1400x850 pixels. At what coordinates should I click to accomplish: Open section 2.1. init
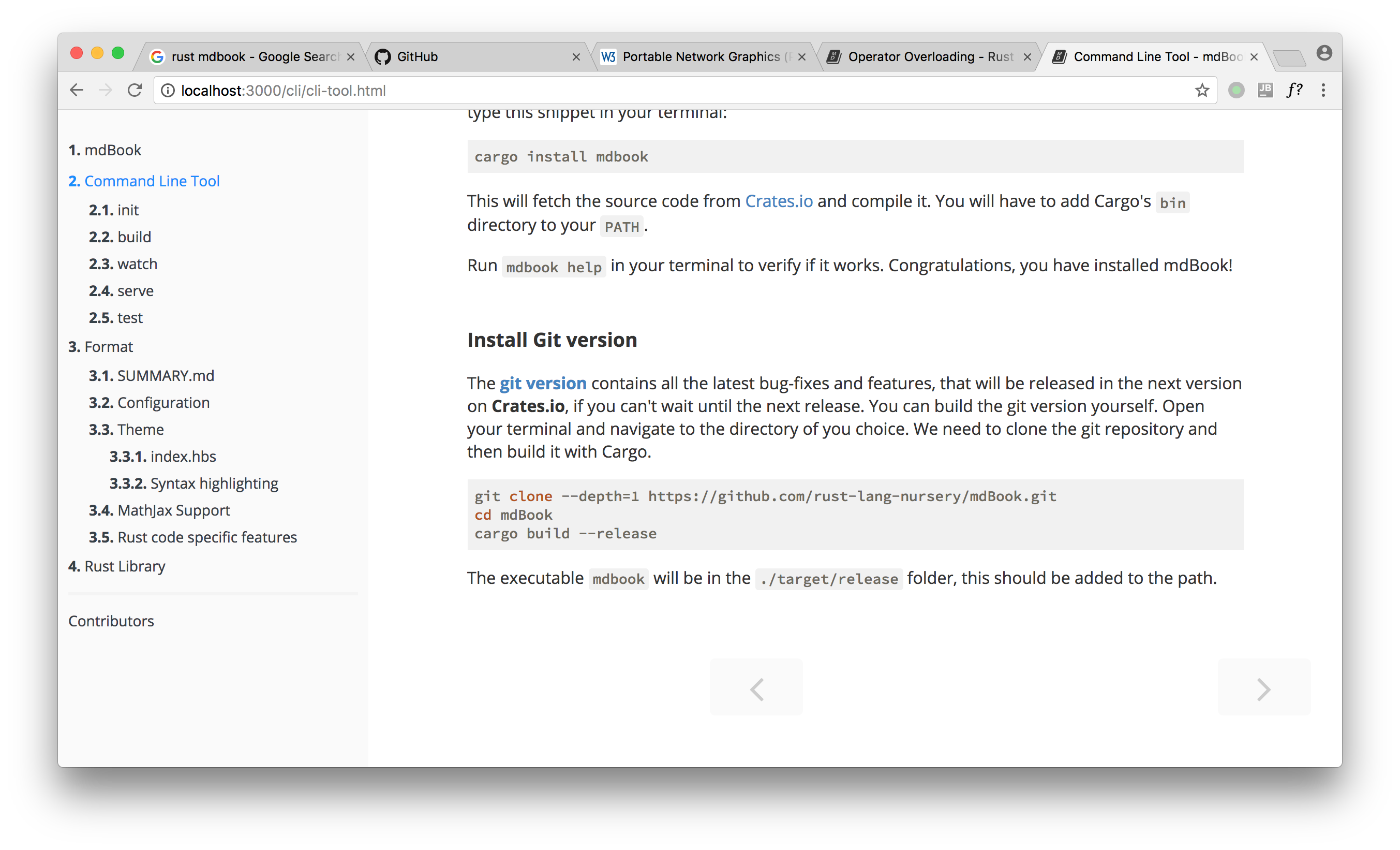tap(114, 210)
